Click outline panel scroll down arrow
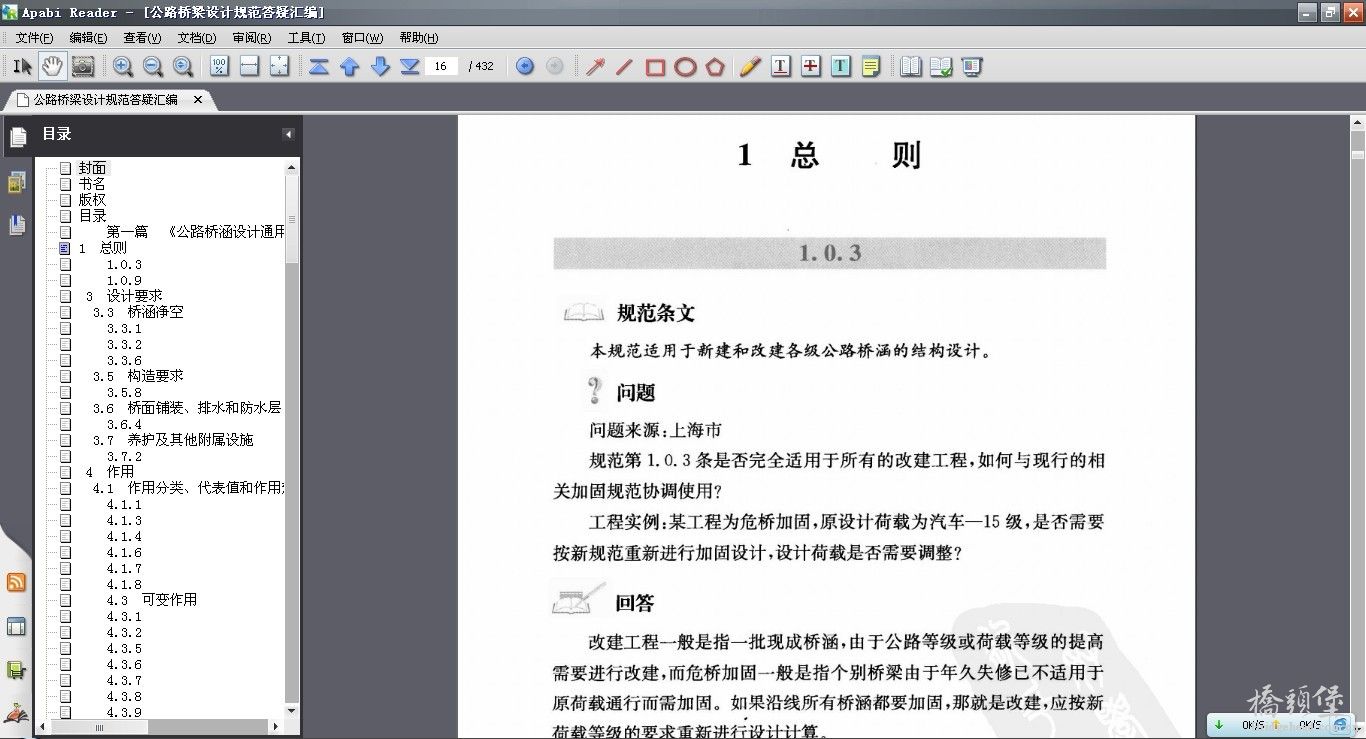This screenshot has height=739, width=1366. pos(292,711)
